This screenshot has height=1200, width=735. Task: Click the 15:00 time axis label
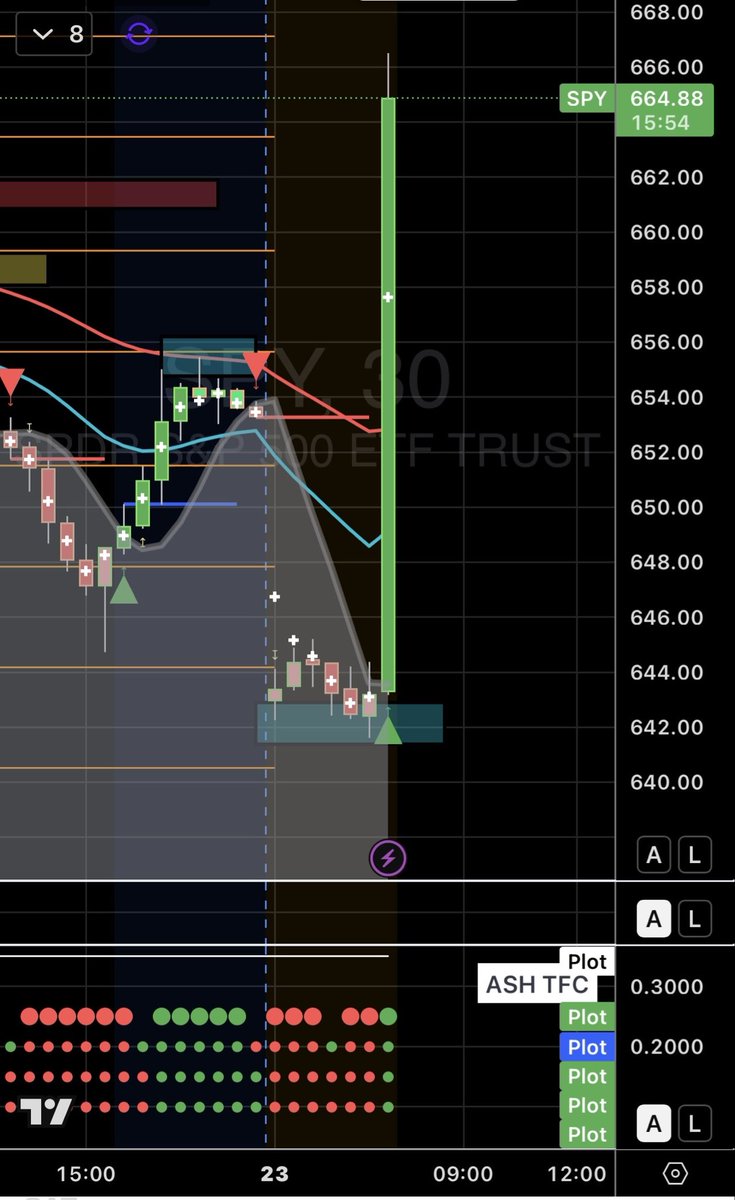tap(86, 1174)
